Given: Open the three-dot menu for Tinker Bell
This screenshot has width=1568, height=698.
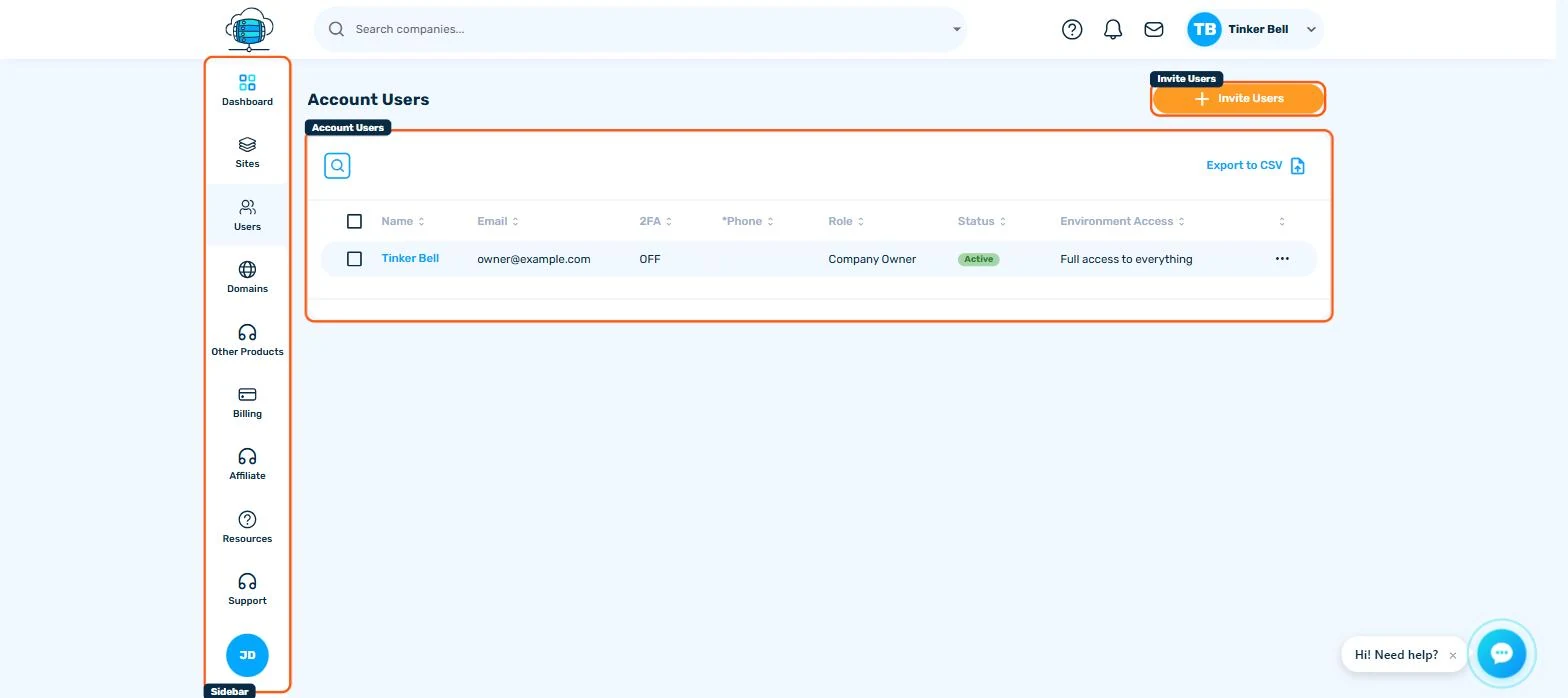Looking at the screenshot, I should tap(1282, 259).
